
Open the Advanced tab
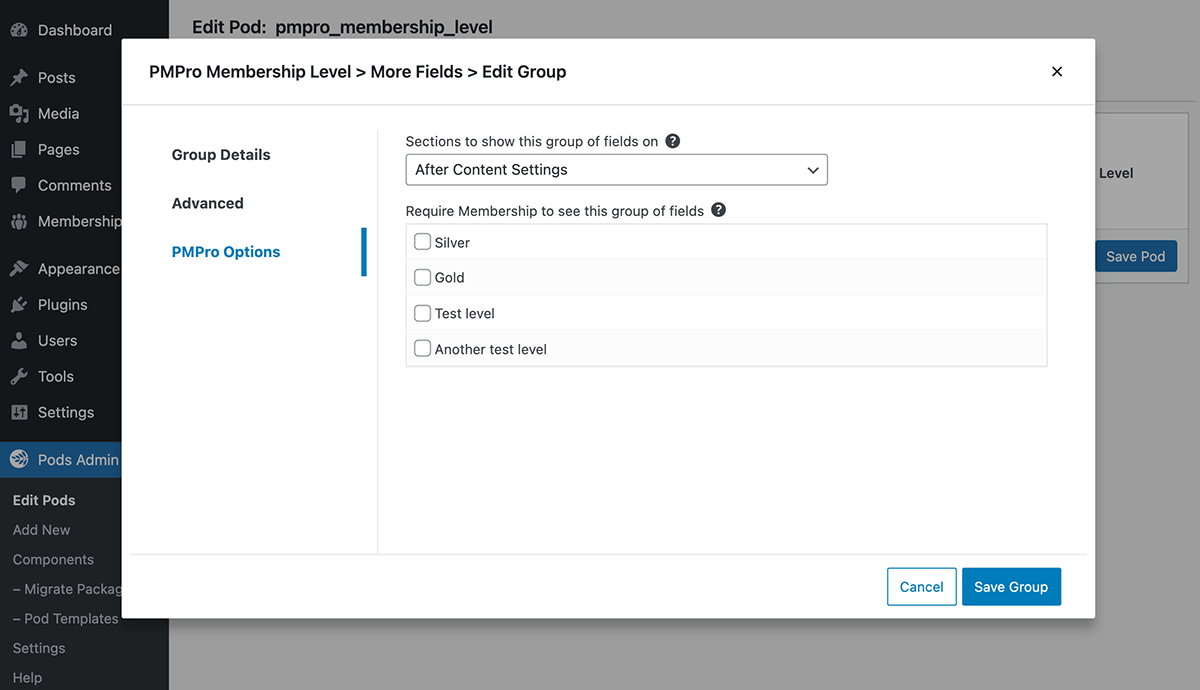tap(208, 203)
